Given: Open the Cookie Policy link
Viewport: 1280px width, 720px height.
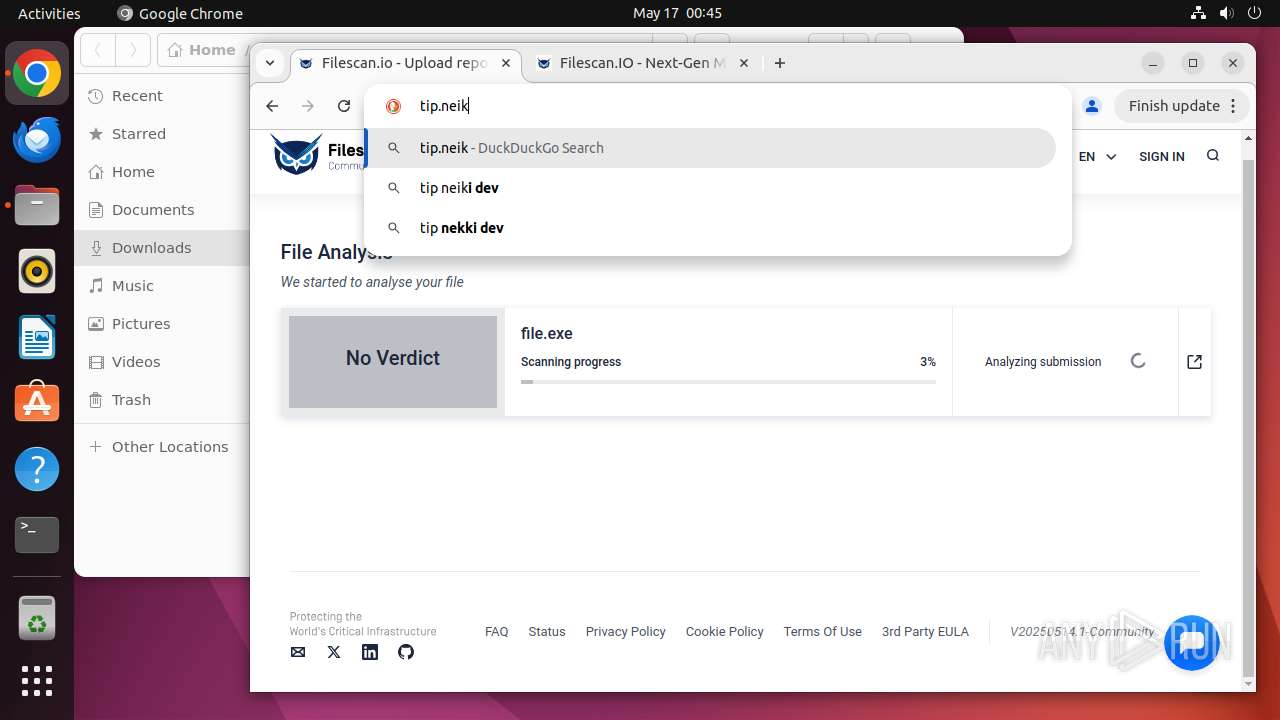Looking at the screenshot, I should pos(724,632).
